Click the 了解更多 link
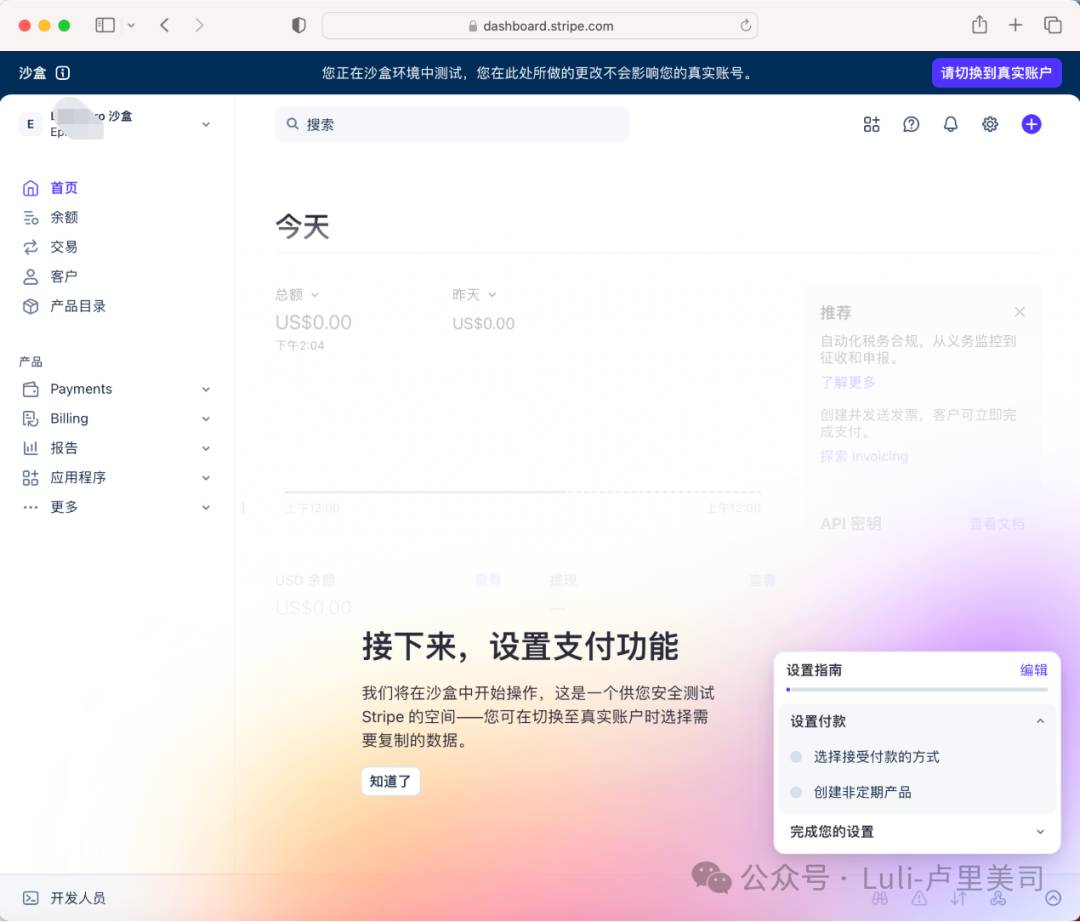 (848, 382)
